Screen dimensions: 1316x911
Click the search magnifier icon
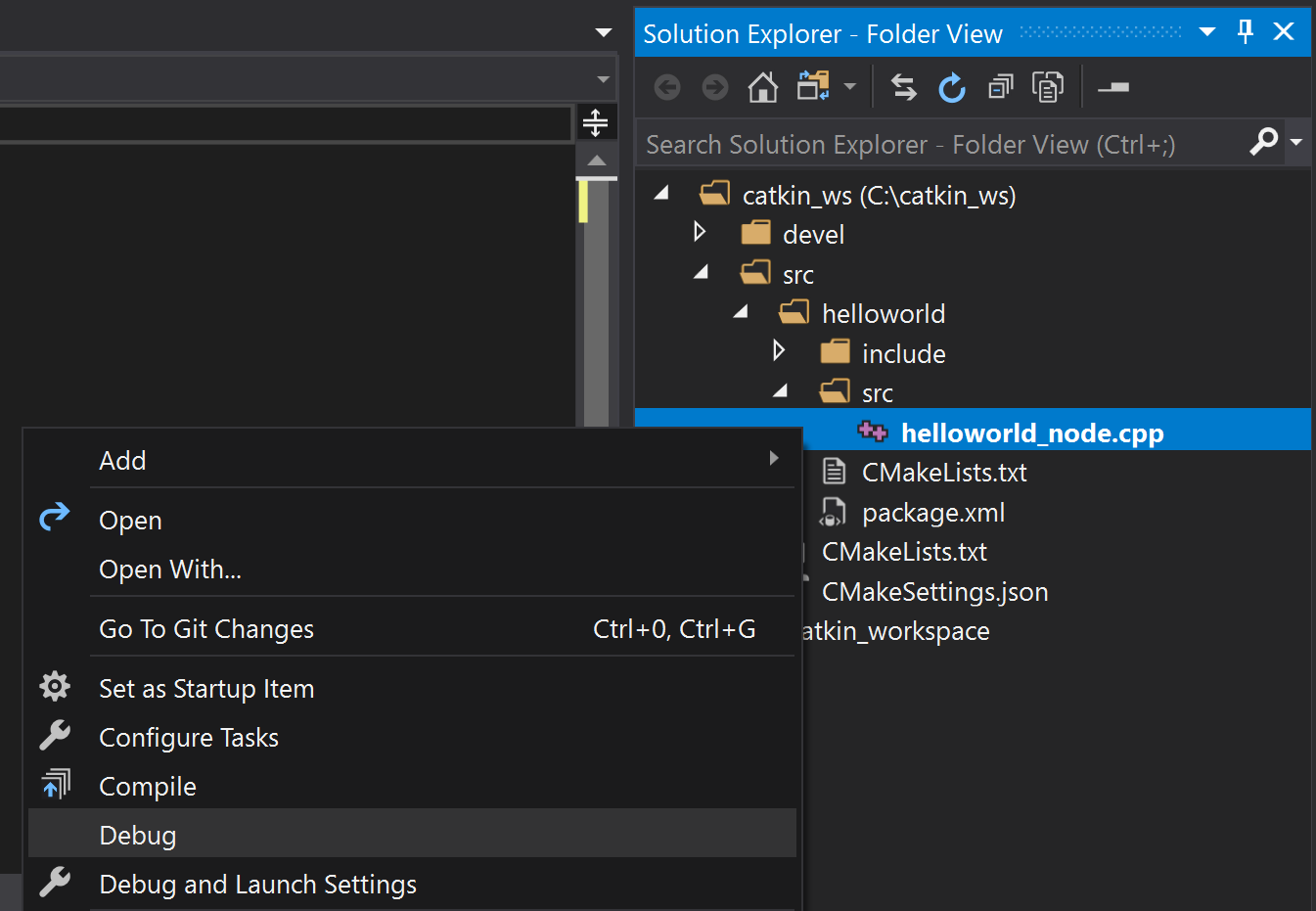click(1264, 143)
